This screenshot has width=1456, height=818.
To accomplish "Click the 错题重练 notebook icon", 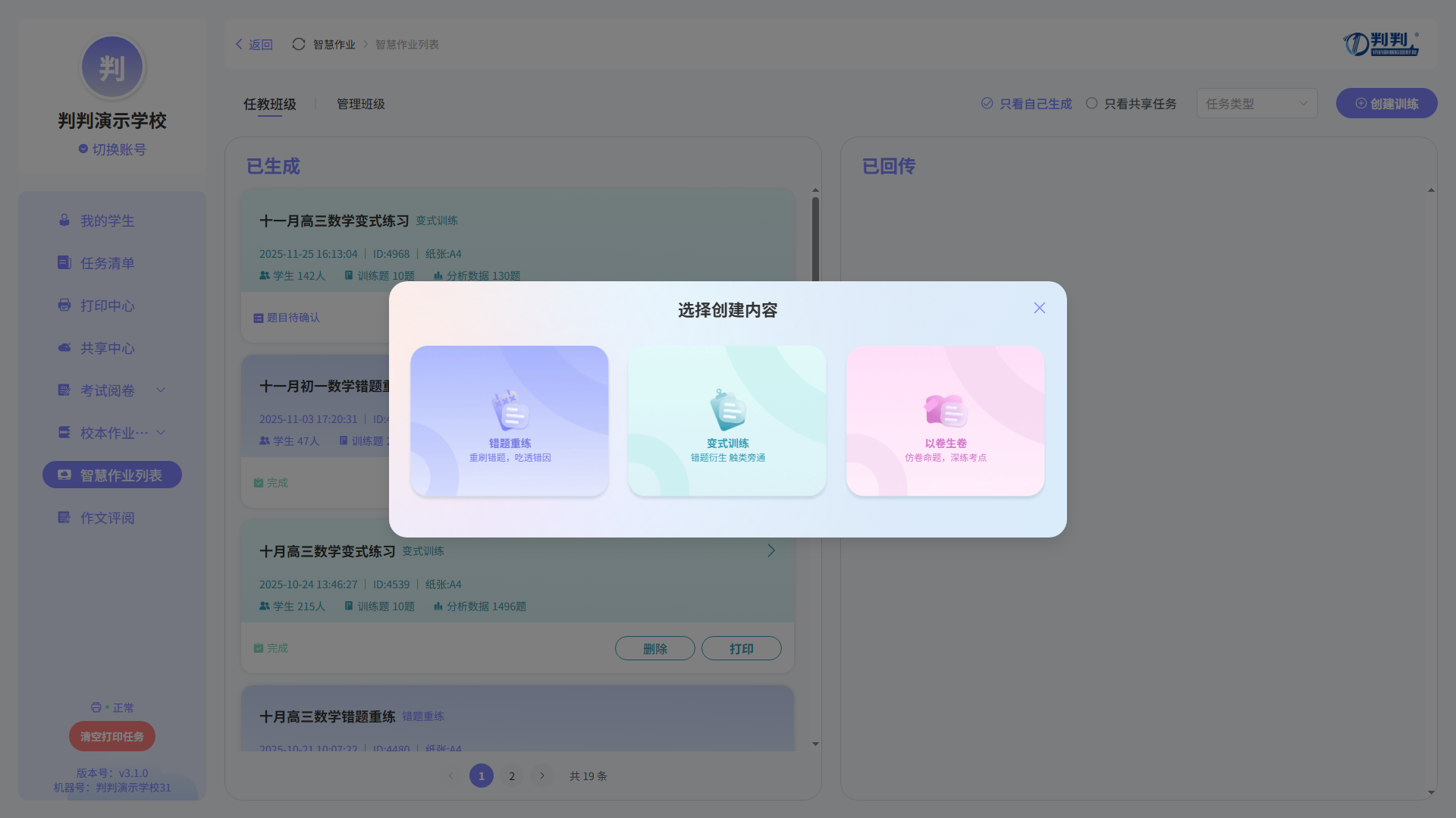I will (x=510, y=411).
